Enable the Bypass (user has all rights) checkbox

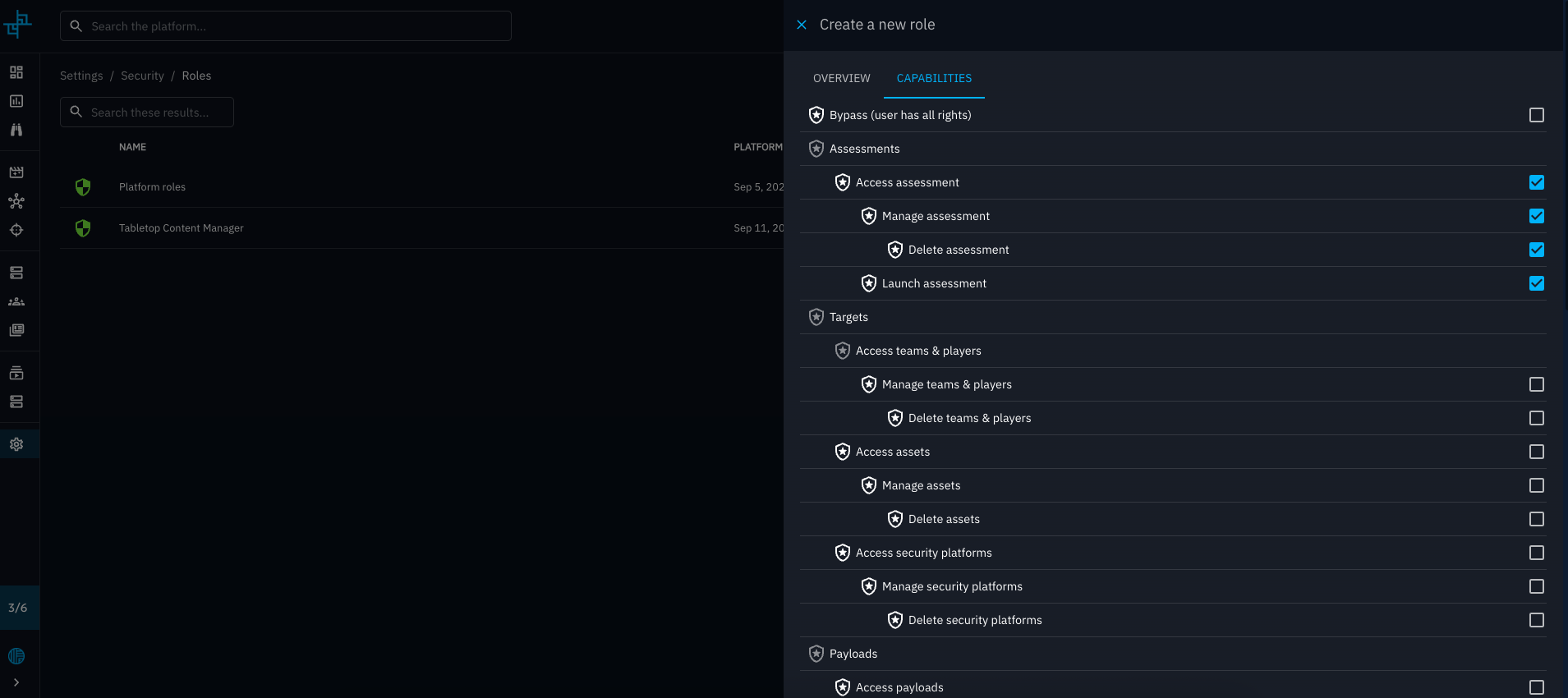pyautogui.click(x=1536, y=115)
